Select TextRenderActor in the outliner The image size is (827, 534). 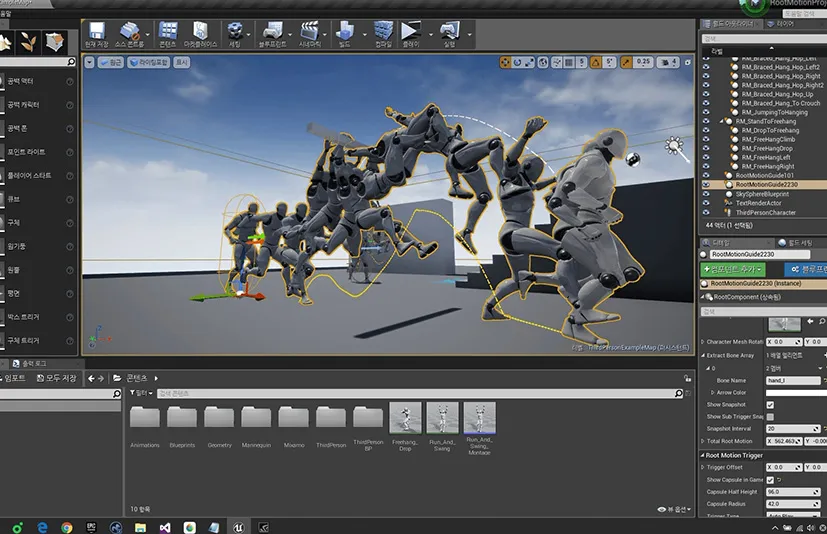tap(758, 203)
